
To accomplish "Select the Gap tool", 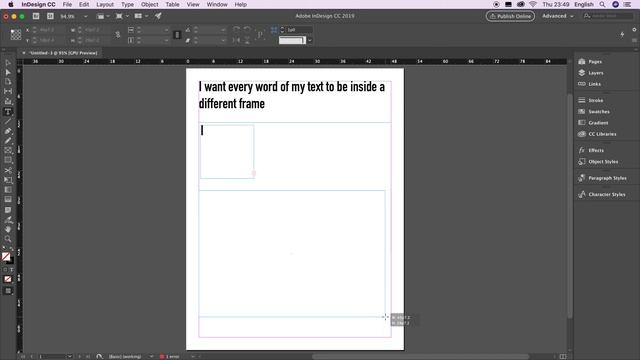I will [x=8, y=91].
